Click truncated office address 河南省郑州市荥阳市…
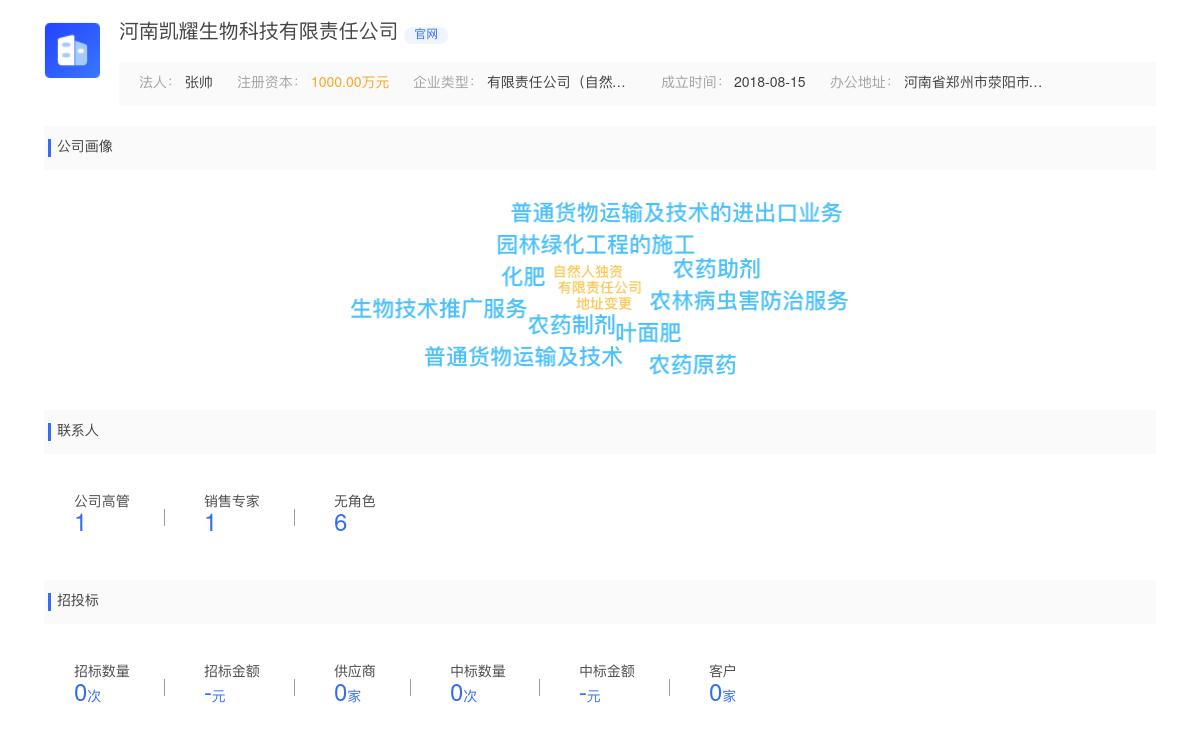 (x=973, y=83)
